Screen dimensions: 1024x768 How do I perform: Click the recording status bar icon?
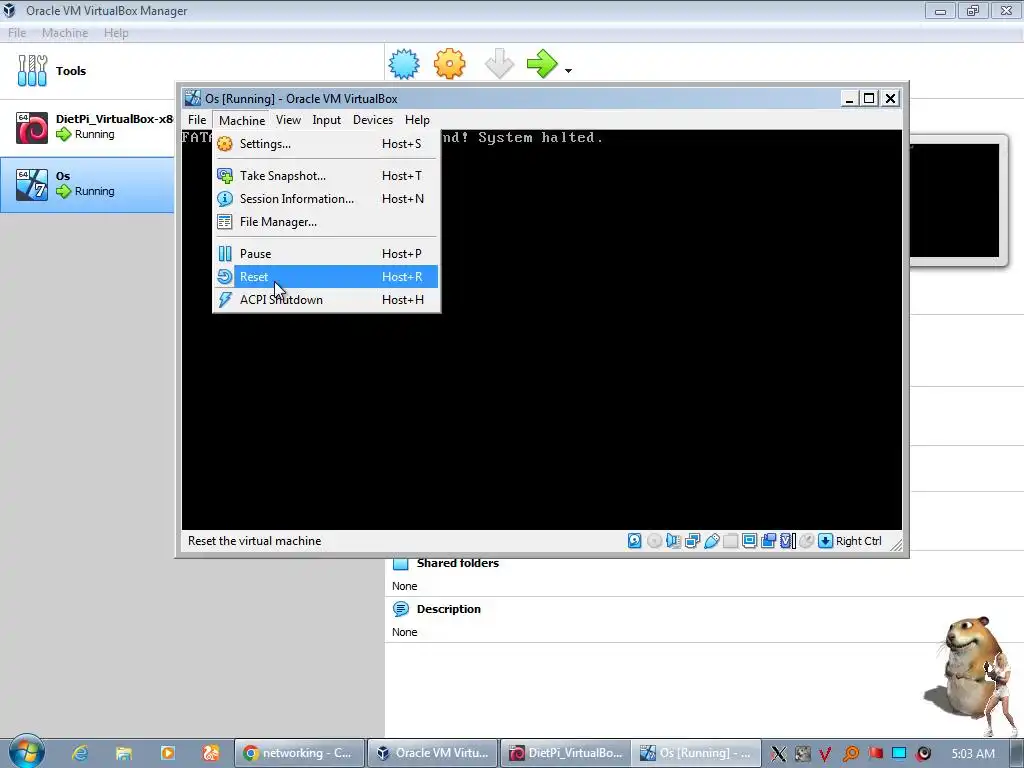pos(769,541)
